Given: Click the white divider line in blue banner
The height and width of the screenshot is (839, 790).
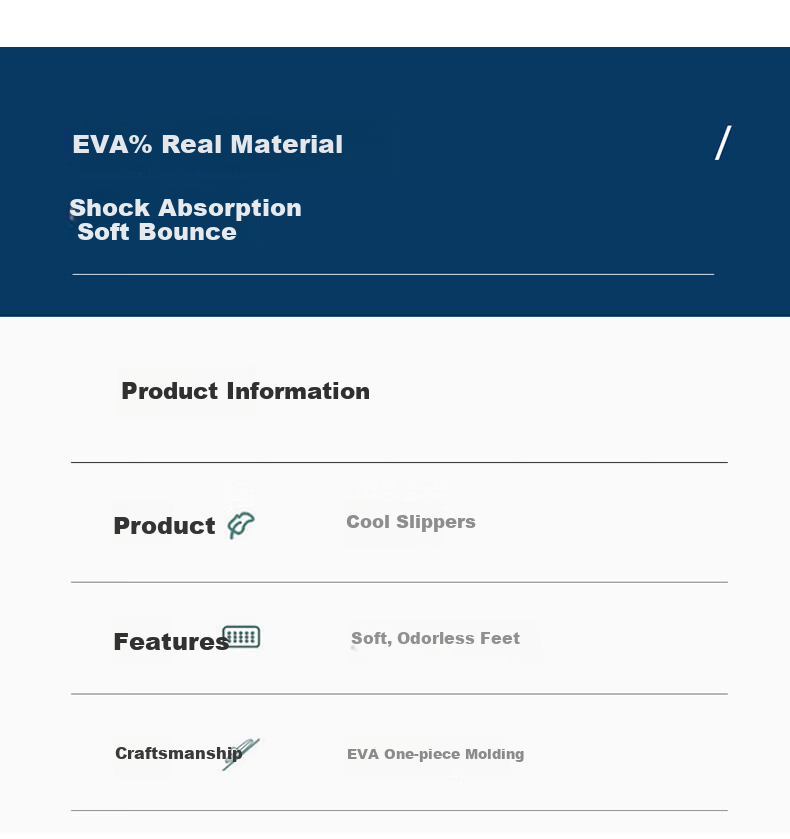Looking at the screenshot, I should 393,274.
